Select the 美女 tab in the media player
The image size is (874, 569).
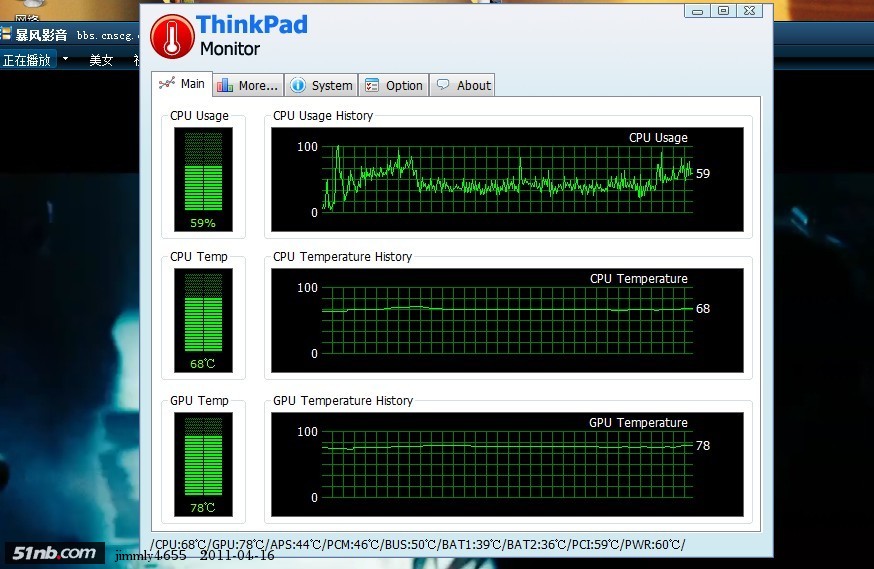click(x=101, y=60)
